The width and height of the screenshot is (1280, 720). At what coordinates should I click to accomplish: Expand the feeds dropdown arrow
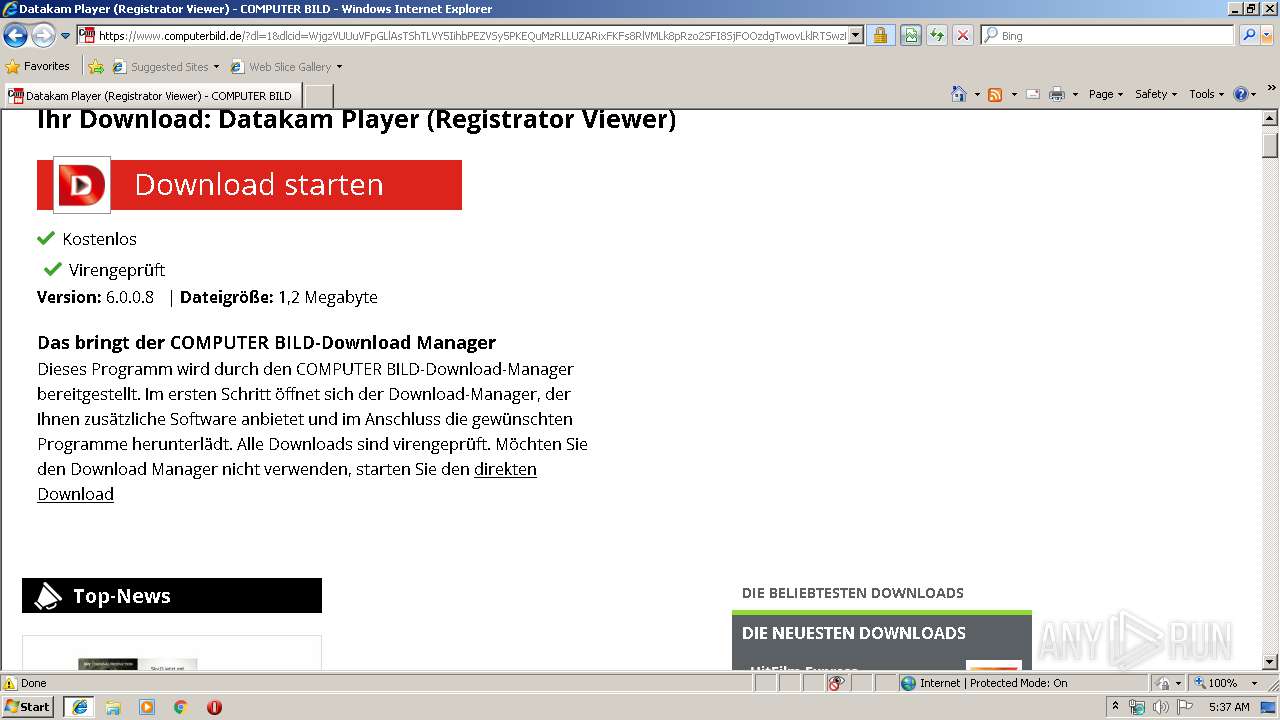(1014, 94)
